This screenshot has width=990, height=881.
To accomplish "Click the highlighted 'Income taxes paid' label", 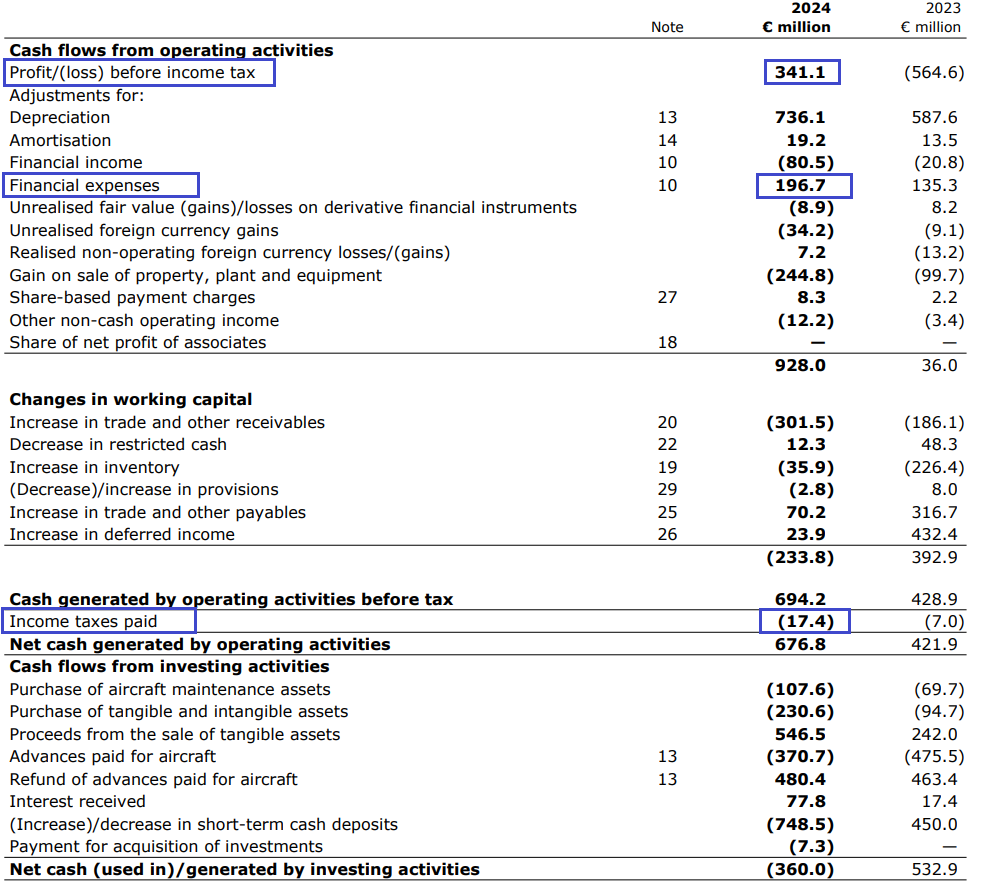I will coord(83,622).
